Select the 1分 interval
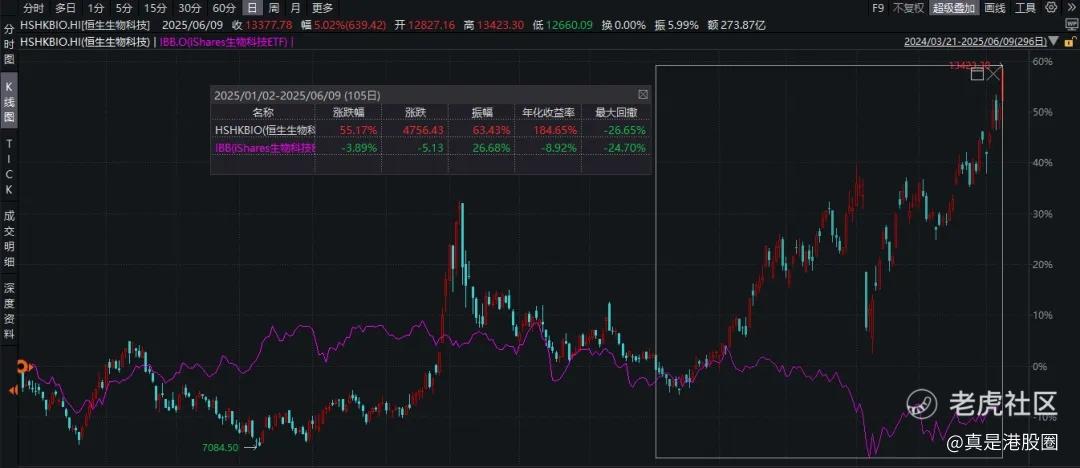1080x468 pixels. tap(96, 8)
